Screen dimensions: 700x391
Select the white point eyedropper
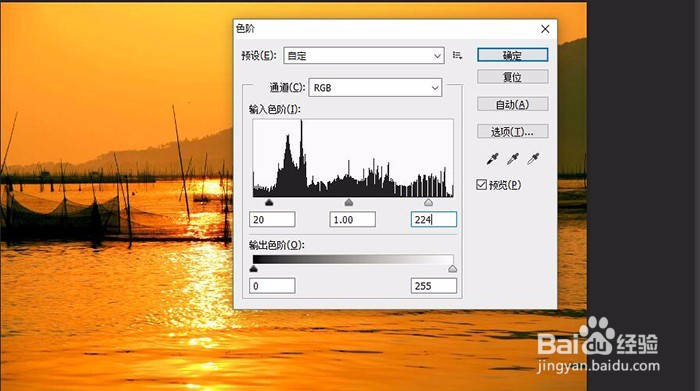pyautogui.click(x=533, y=158)
